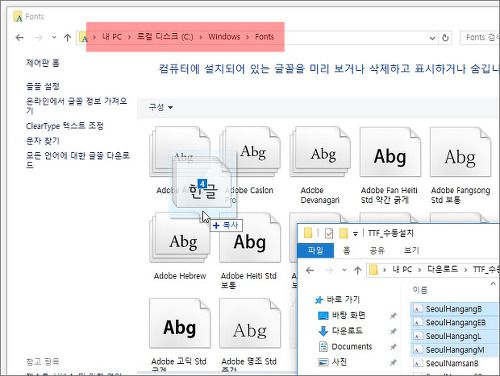Viewport: 500px width, 376px height.
Task: Click the Fonts search box
Action: click(480, 37)
